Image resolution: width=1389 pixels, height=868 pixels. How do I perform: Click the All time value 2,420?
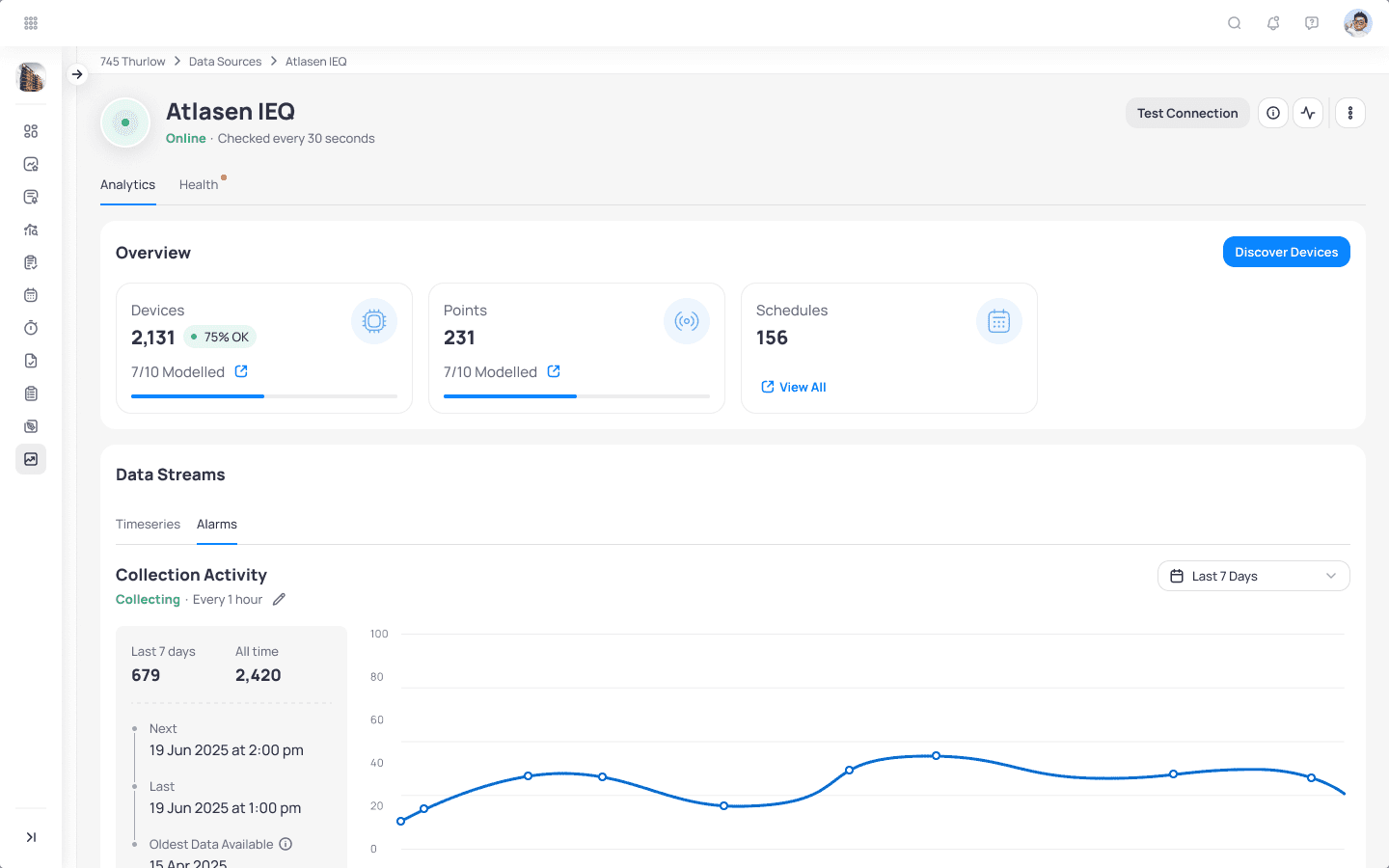259,675
